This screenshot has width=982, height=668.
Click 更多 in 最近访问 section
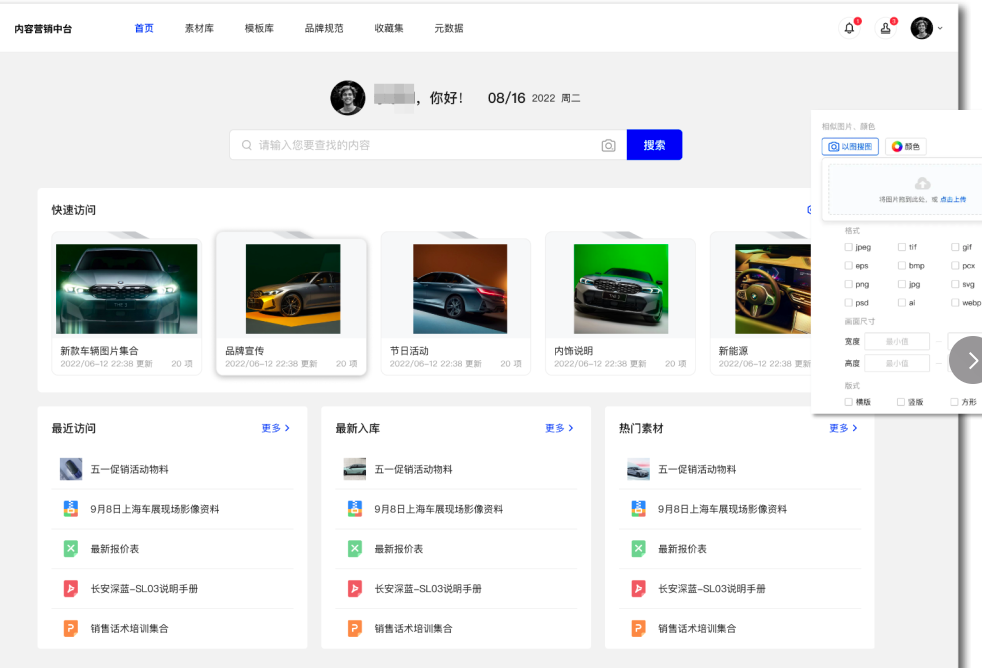pos(276,428)
